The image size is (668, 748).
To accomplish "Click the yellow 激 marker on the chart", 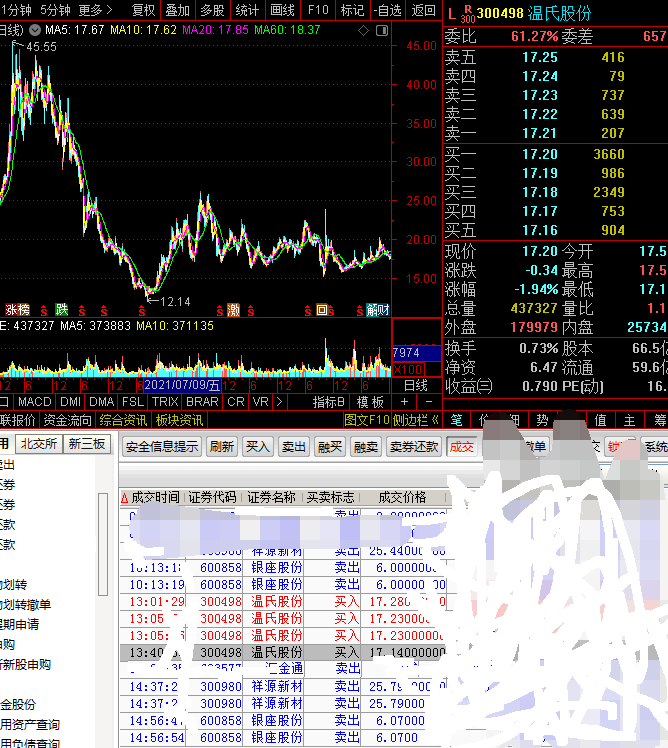I will point(233,311).
